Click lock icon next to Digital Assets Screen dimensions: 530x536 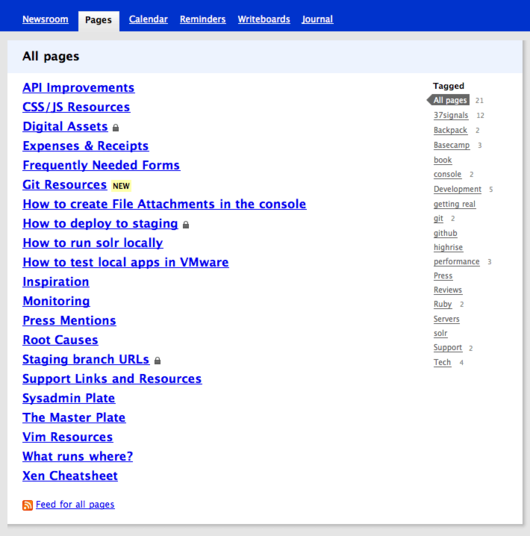[116, 128]
